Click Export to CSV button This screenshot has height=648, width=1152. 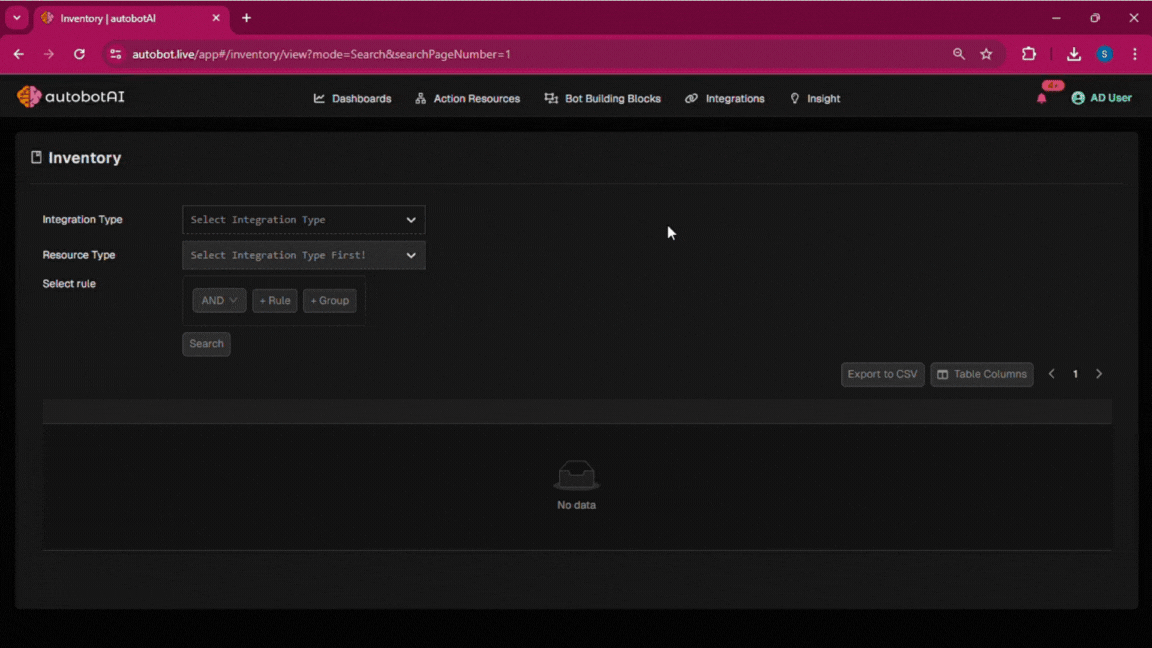tap(882, 374)
